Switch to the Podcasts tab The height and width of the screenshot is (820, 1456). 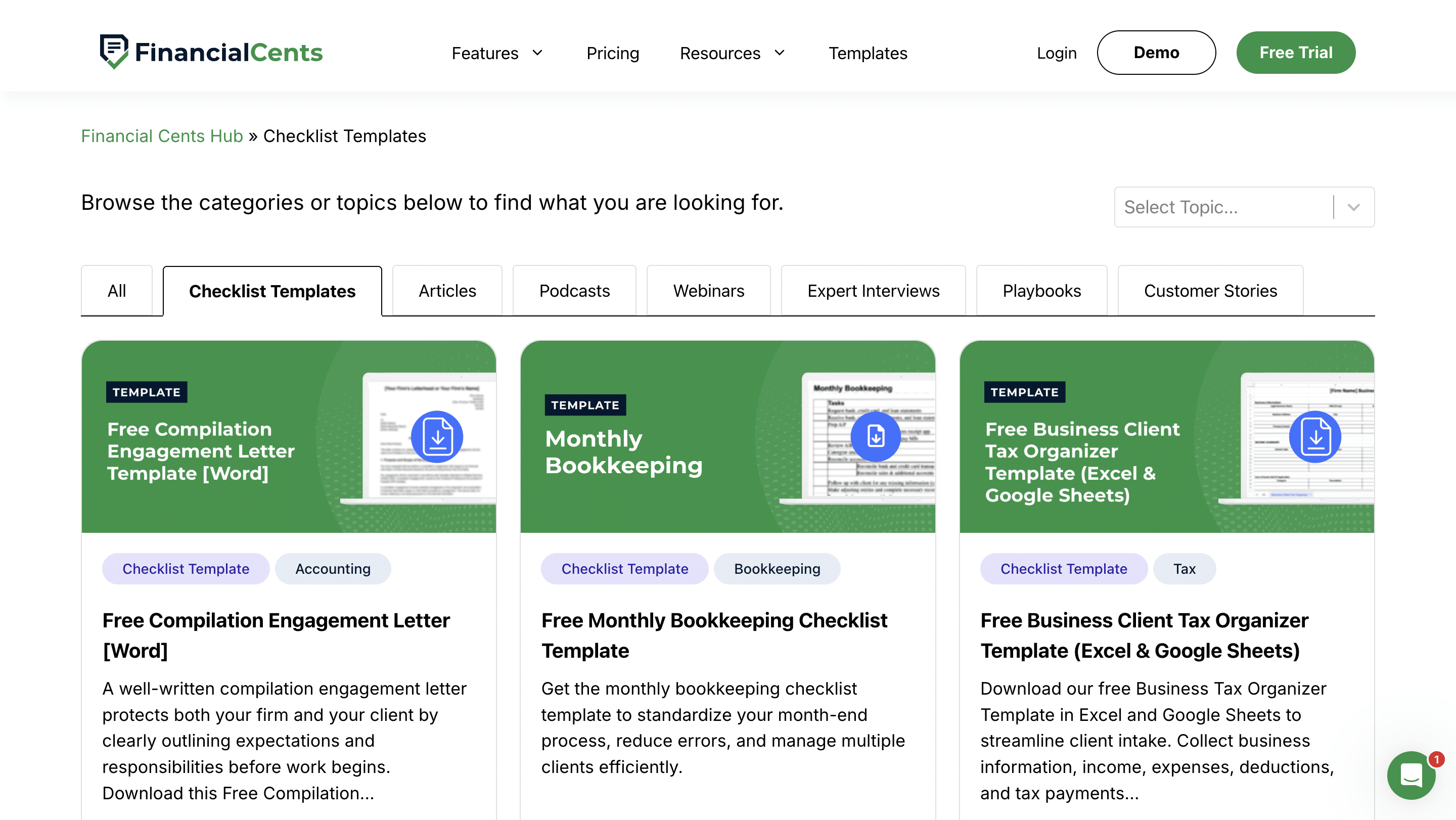[x=574, y=291]
